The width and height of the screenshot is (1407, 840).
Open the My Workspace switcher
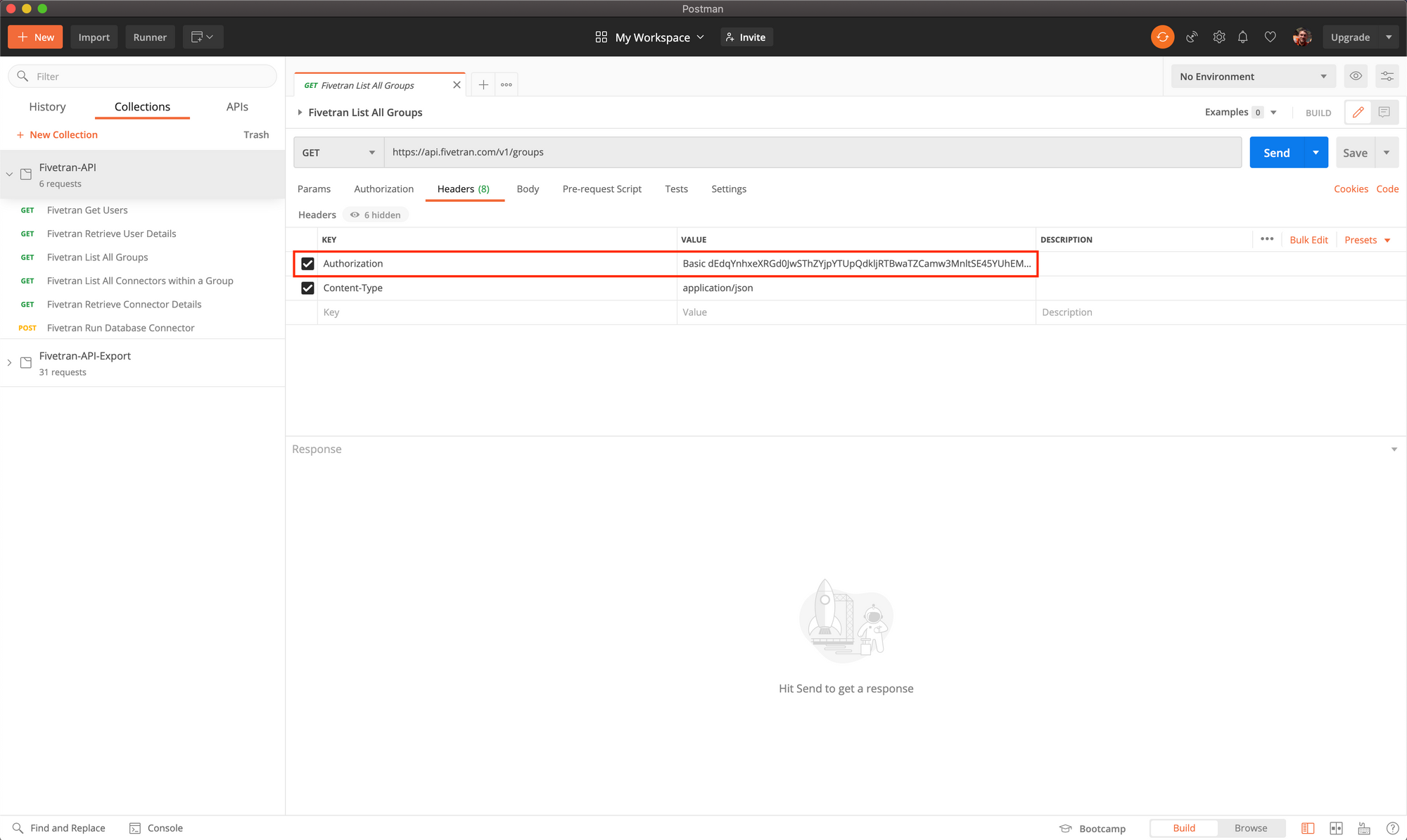pyautogui.click(x=649, y=37)
